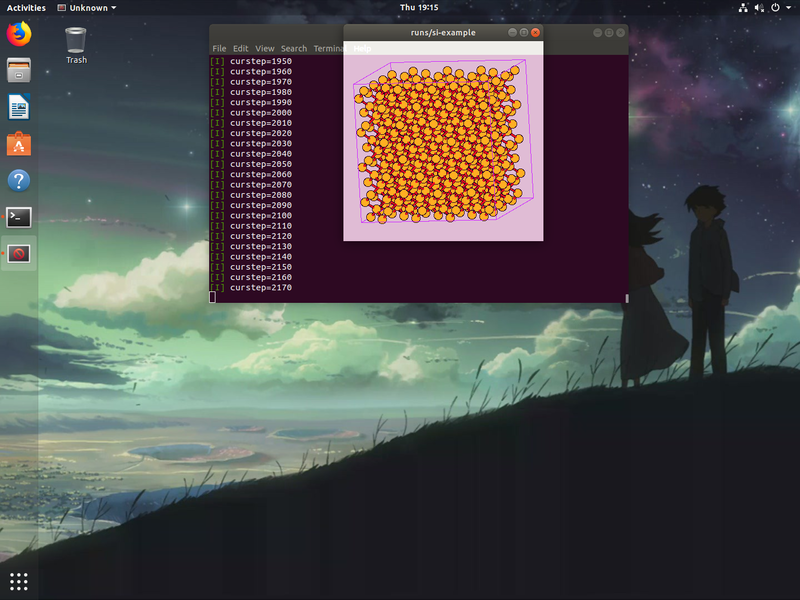Screen dimensions: 800x600
Task: Open the terminal Edit menu
Action: 240,48
